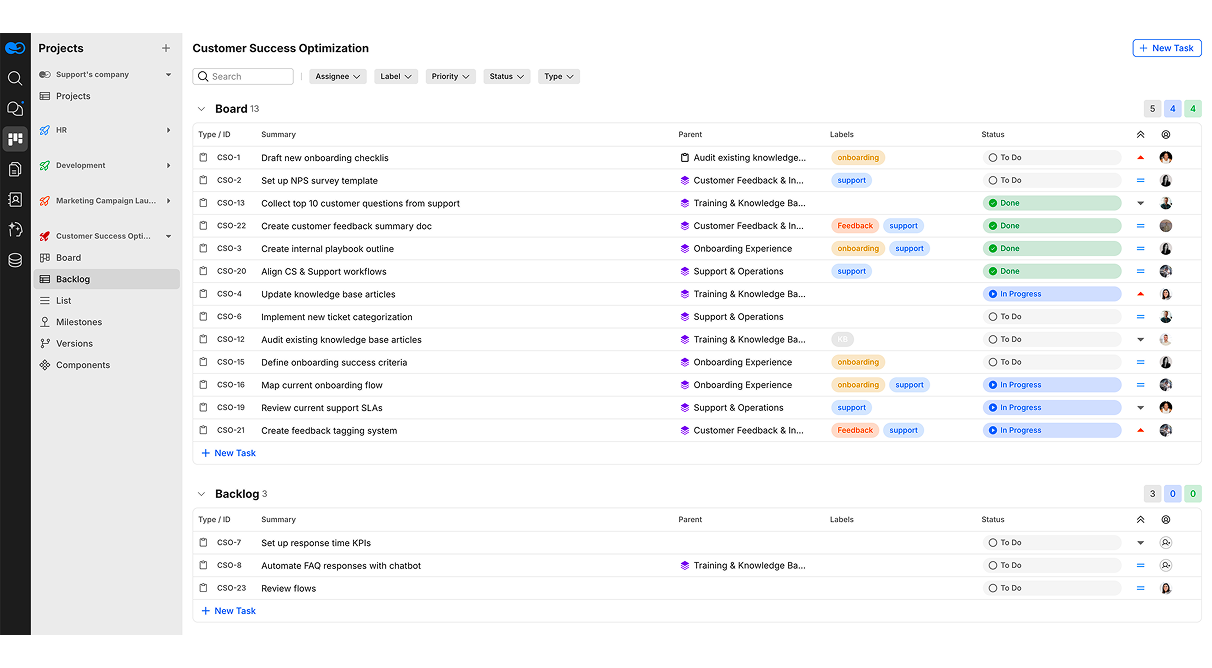1212x668 pixels.
Task: Open the search icon in left rail
Action: [15, 78]
